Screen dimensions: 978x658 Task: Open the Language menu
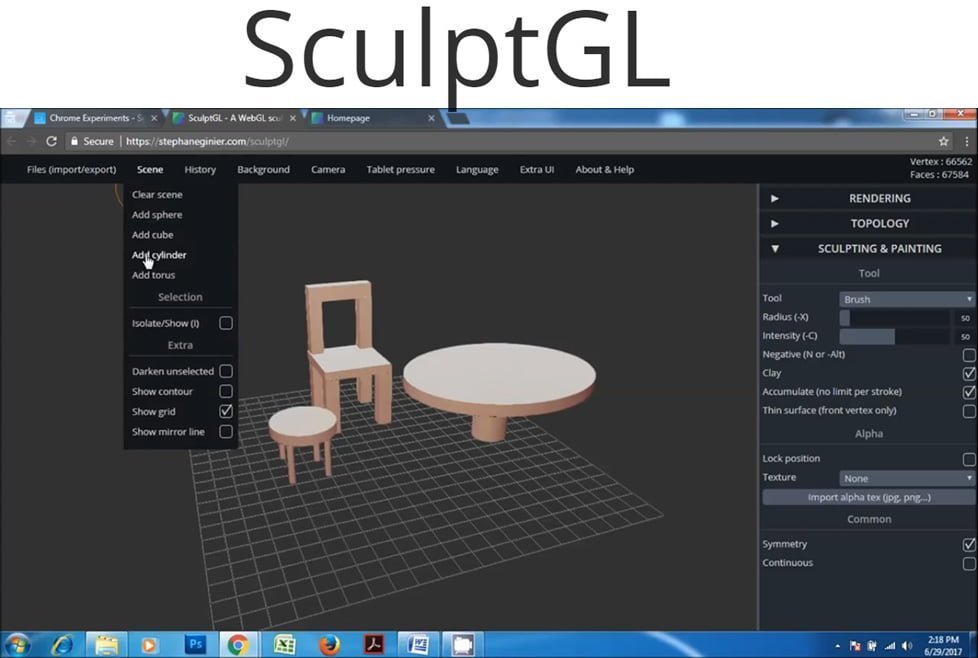477,170
